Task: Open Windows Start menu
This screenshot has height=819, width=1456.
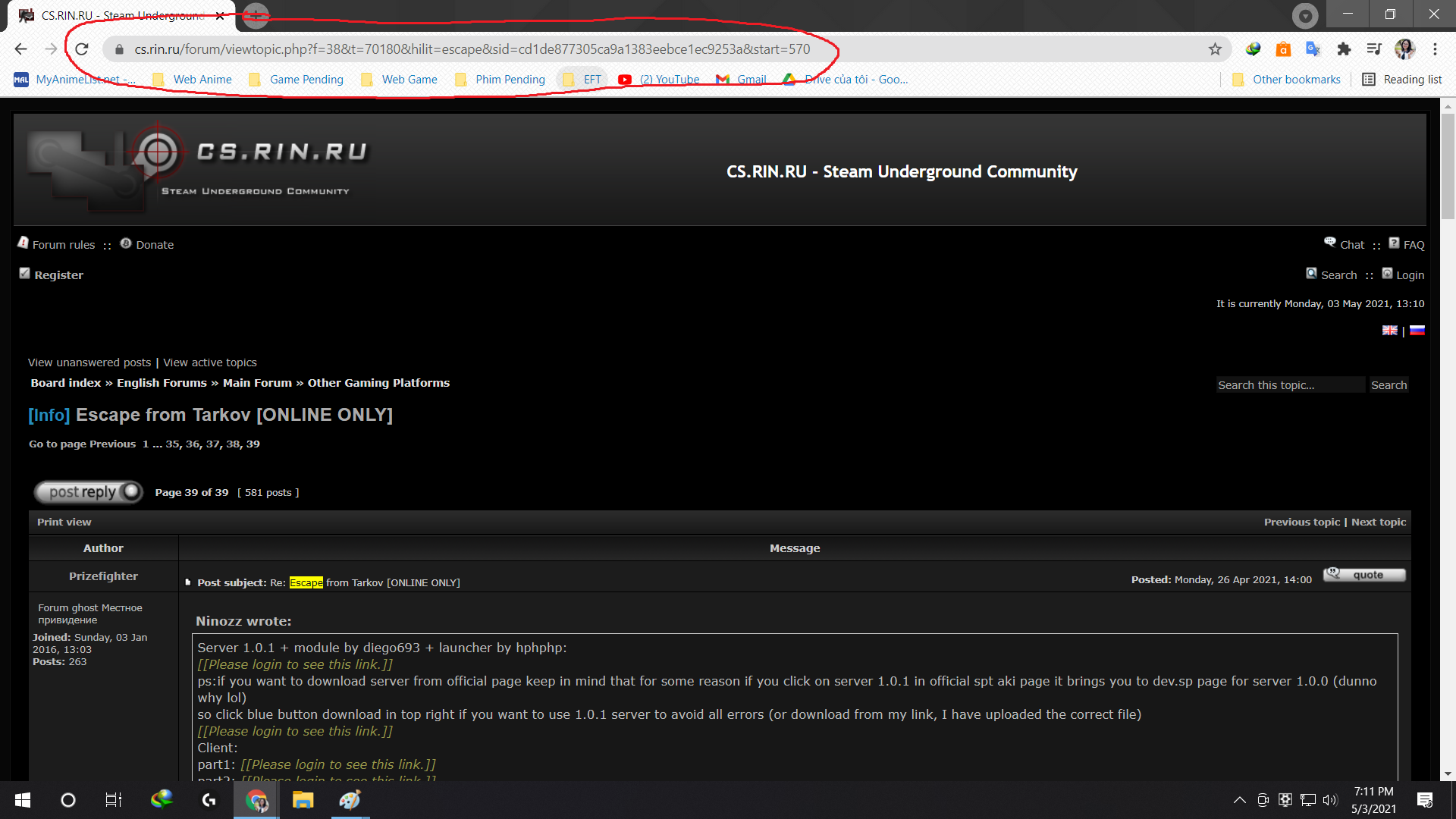Action: [23, 800]
